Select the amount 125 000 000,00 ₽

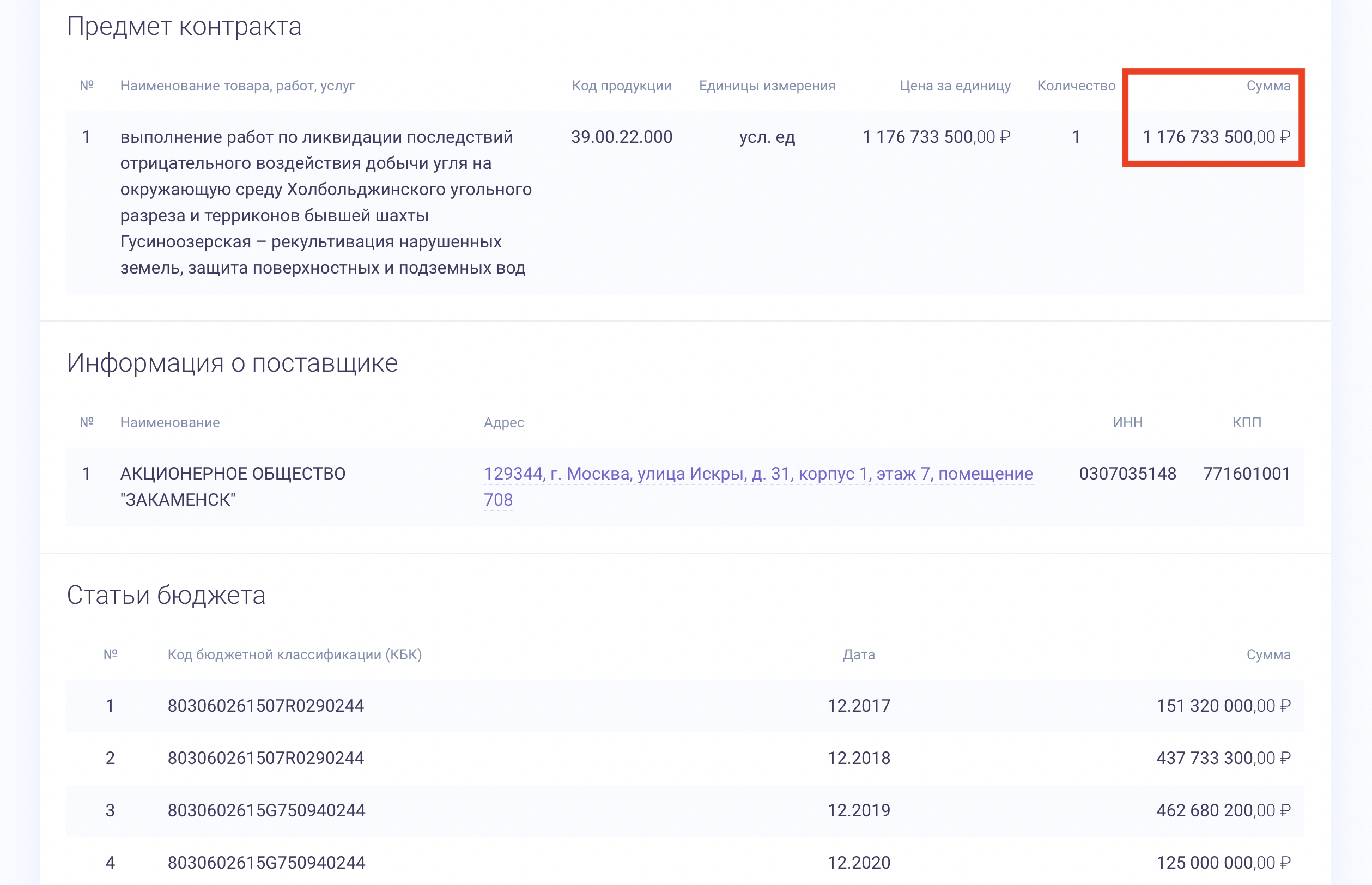(1224, 863)
